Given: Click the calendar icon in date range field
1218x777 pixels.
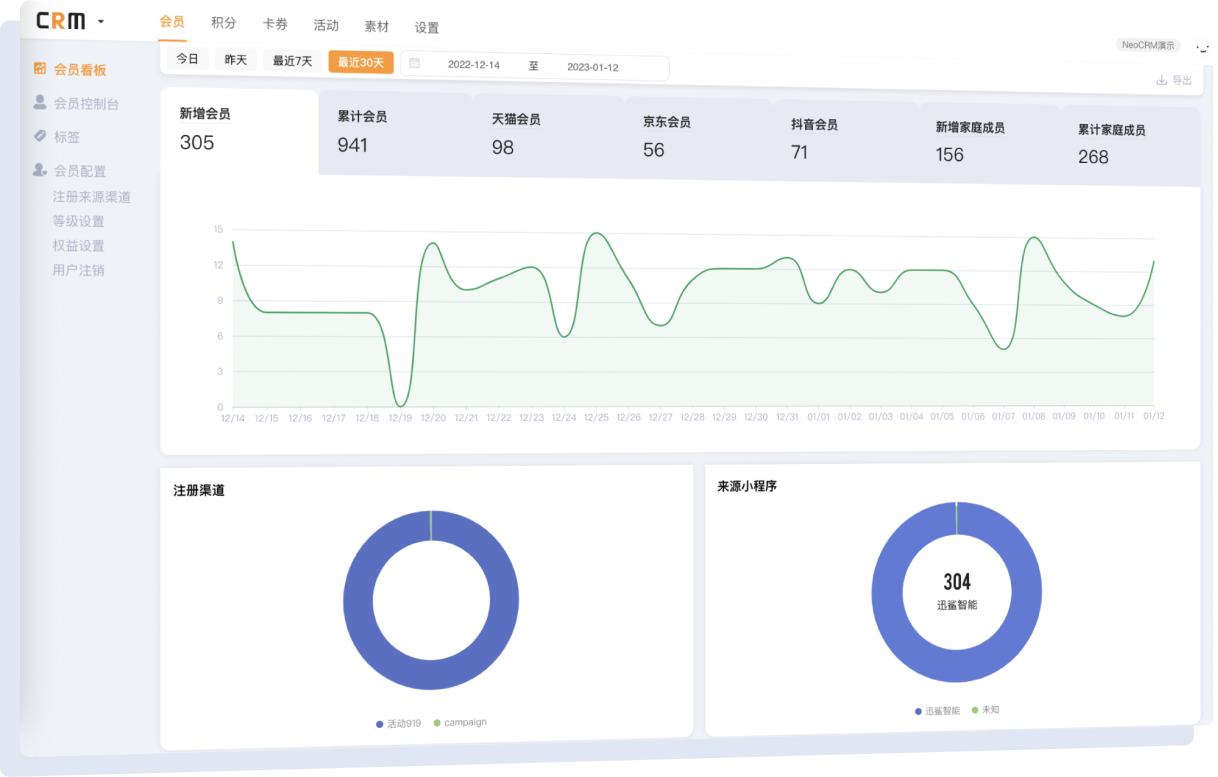Looking at the screenshot, I should 415,64.
